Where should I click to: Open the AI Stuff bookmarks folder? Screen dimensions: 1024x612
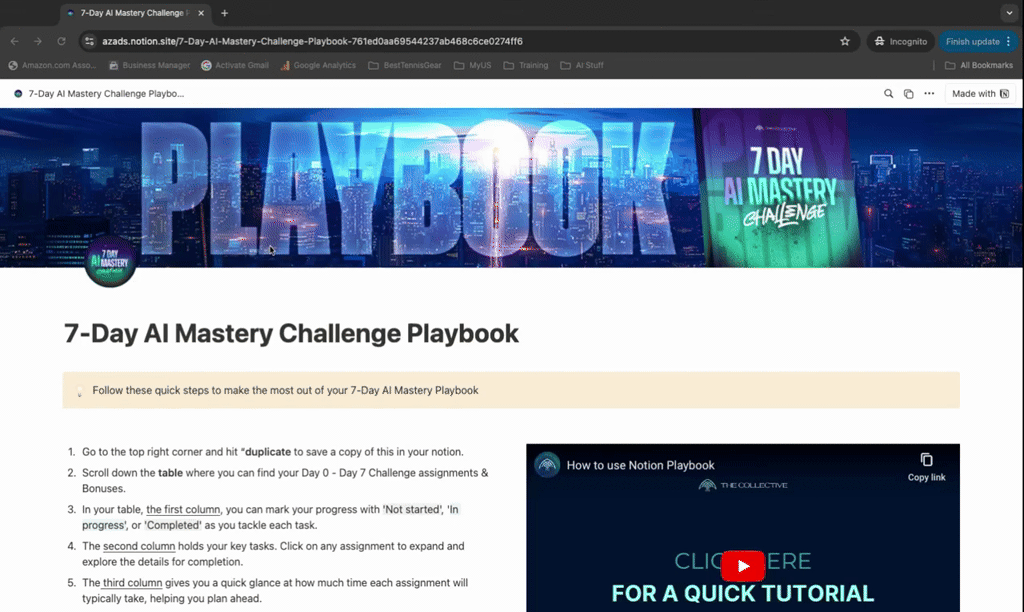(x=583, y=65)
